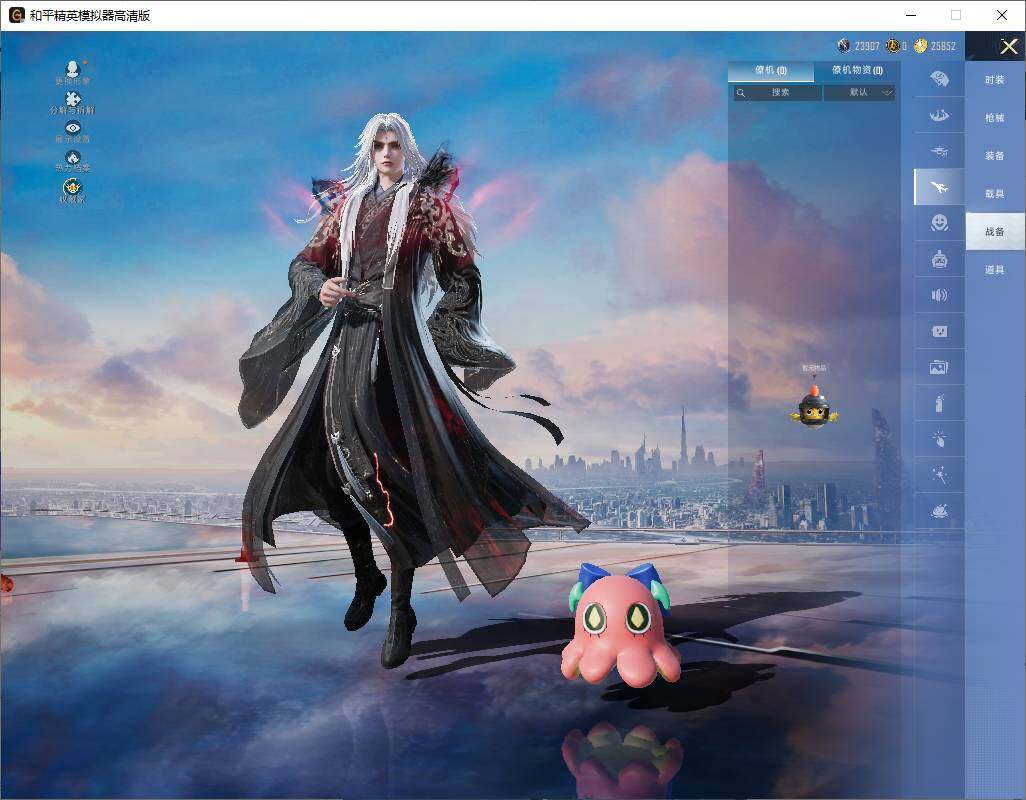Open the smiley sticker tag category
The image size is (1026, 800).
coord(939,332)
